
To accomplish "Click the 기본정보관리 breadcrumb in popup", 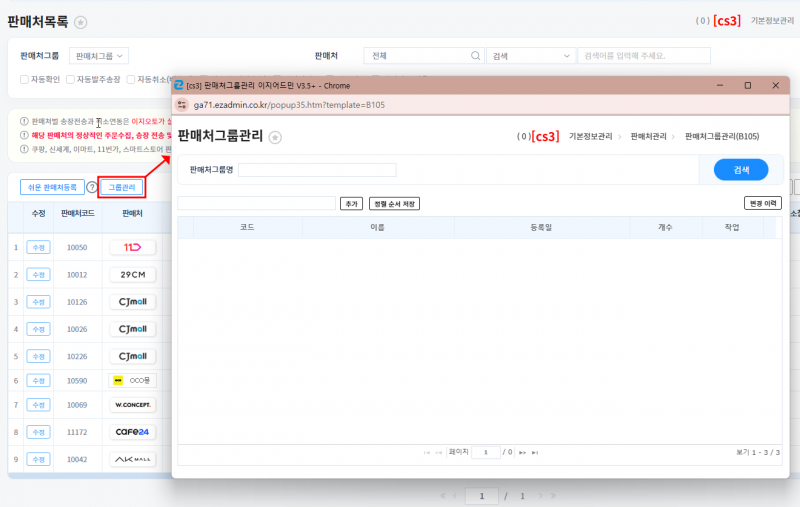I will pyautogui.click(x=590, y=136).
